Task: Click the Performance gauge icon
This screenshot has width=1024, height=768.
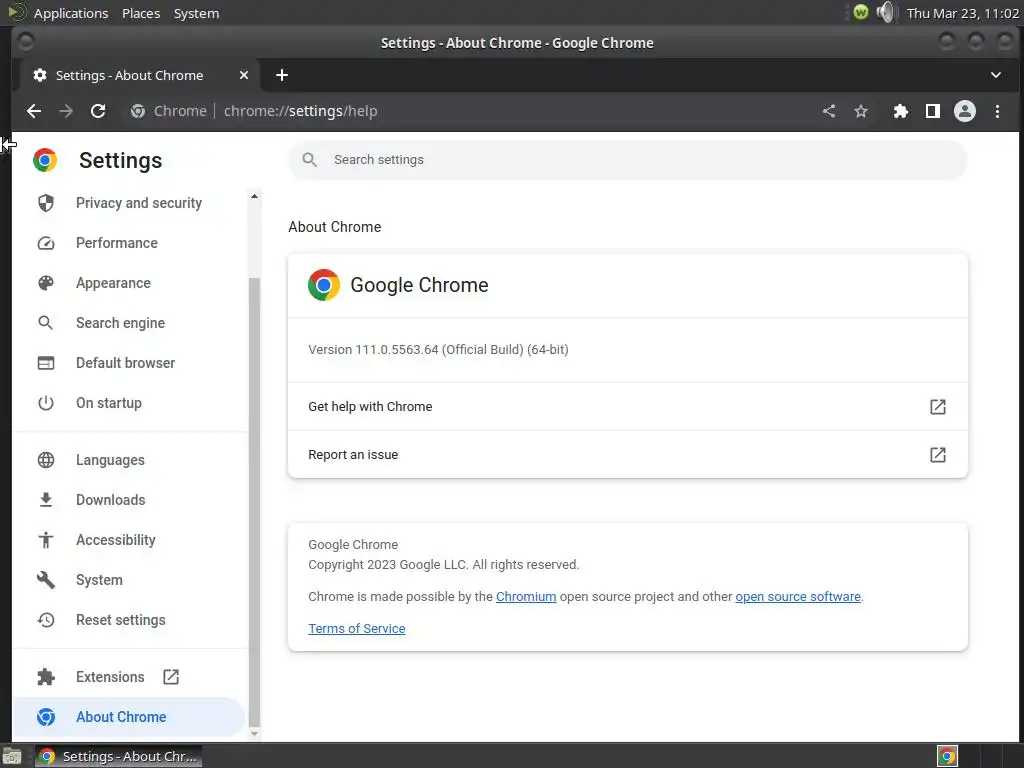Action: (x=46, y=243)
